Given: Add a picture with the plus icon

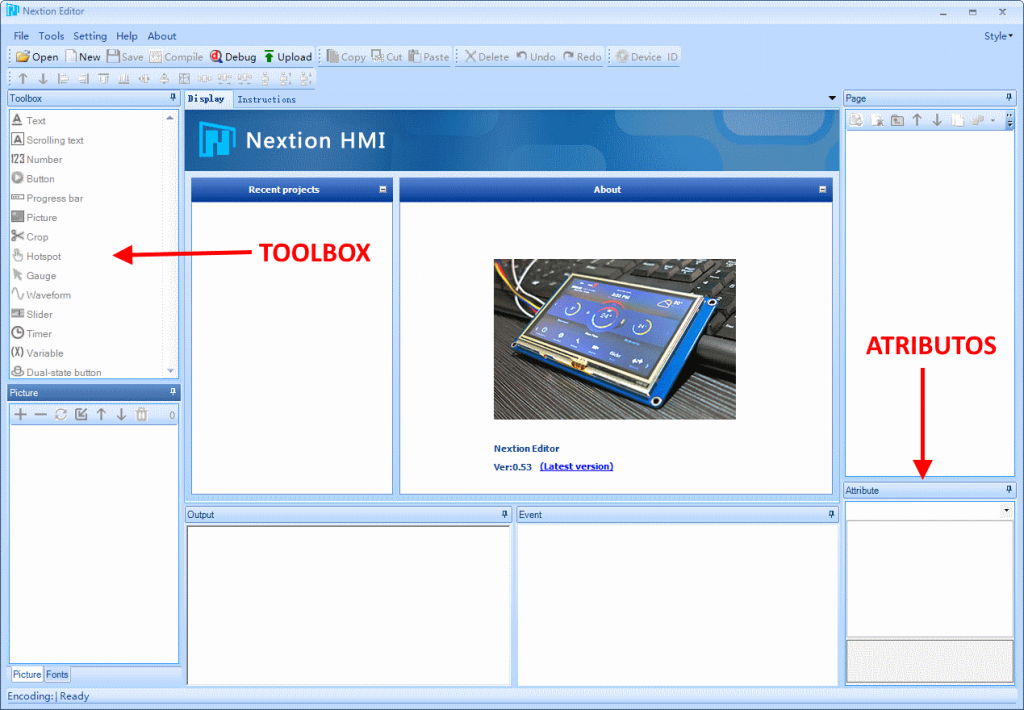Looking at the screenshot, I should coord(21,415).
